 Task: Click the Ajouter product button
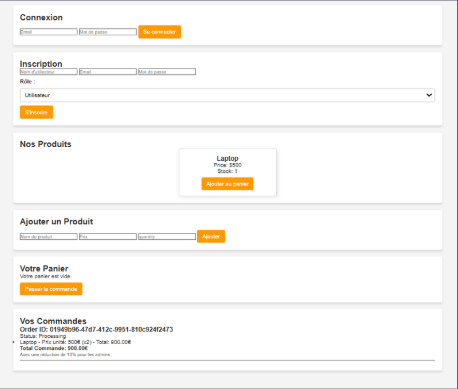click(211, 237)
